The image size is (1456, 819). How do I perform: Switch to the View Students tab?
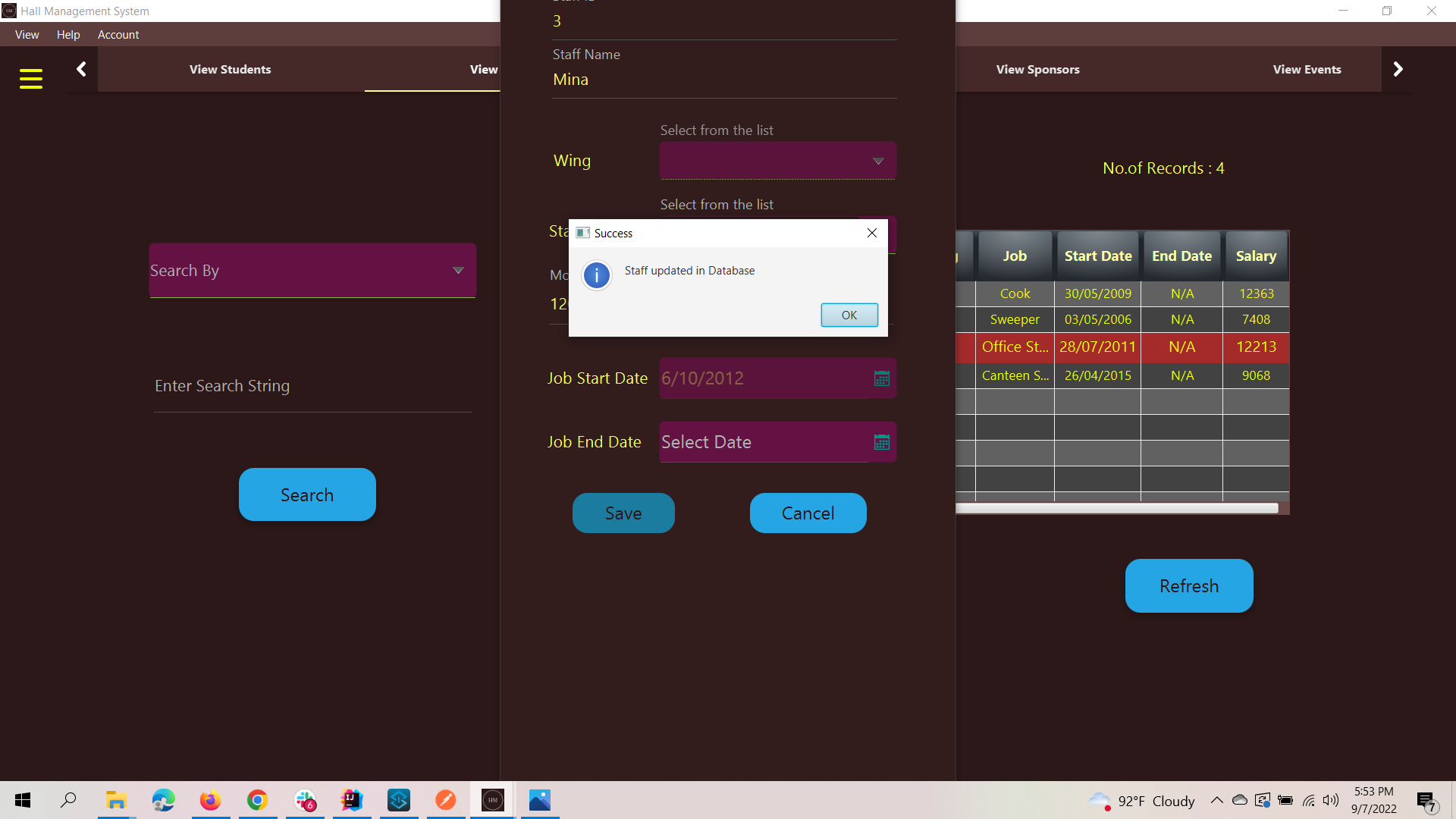coord(230,69)
